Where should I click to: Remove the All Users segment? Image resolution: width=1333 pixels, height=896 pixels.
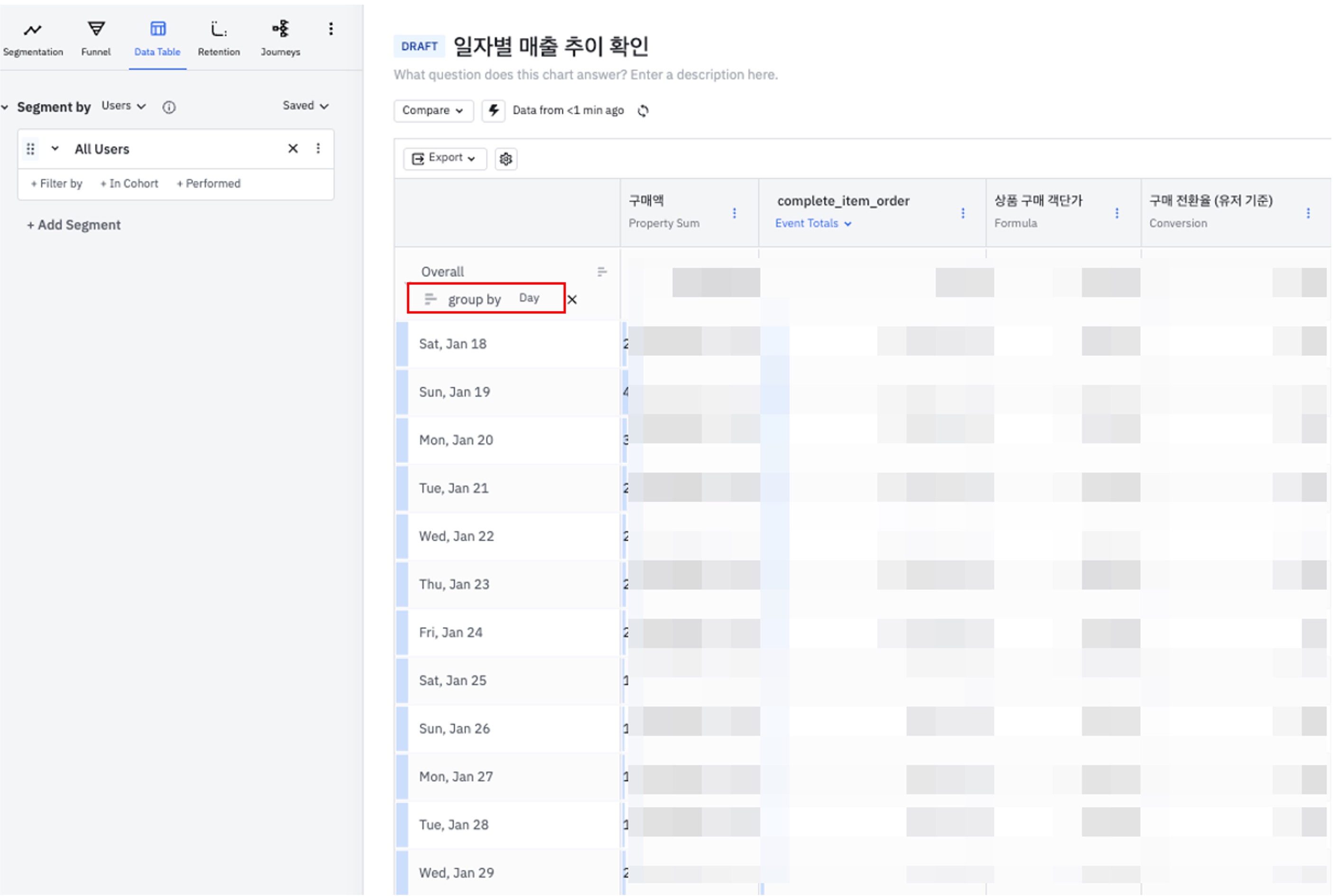tap(293, 149)
